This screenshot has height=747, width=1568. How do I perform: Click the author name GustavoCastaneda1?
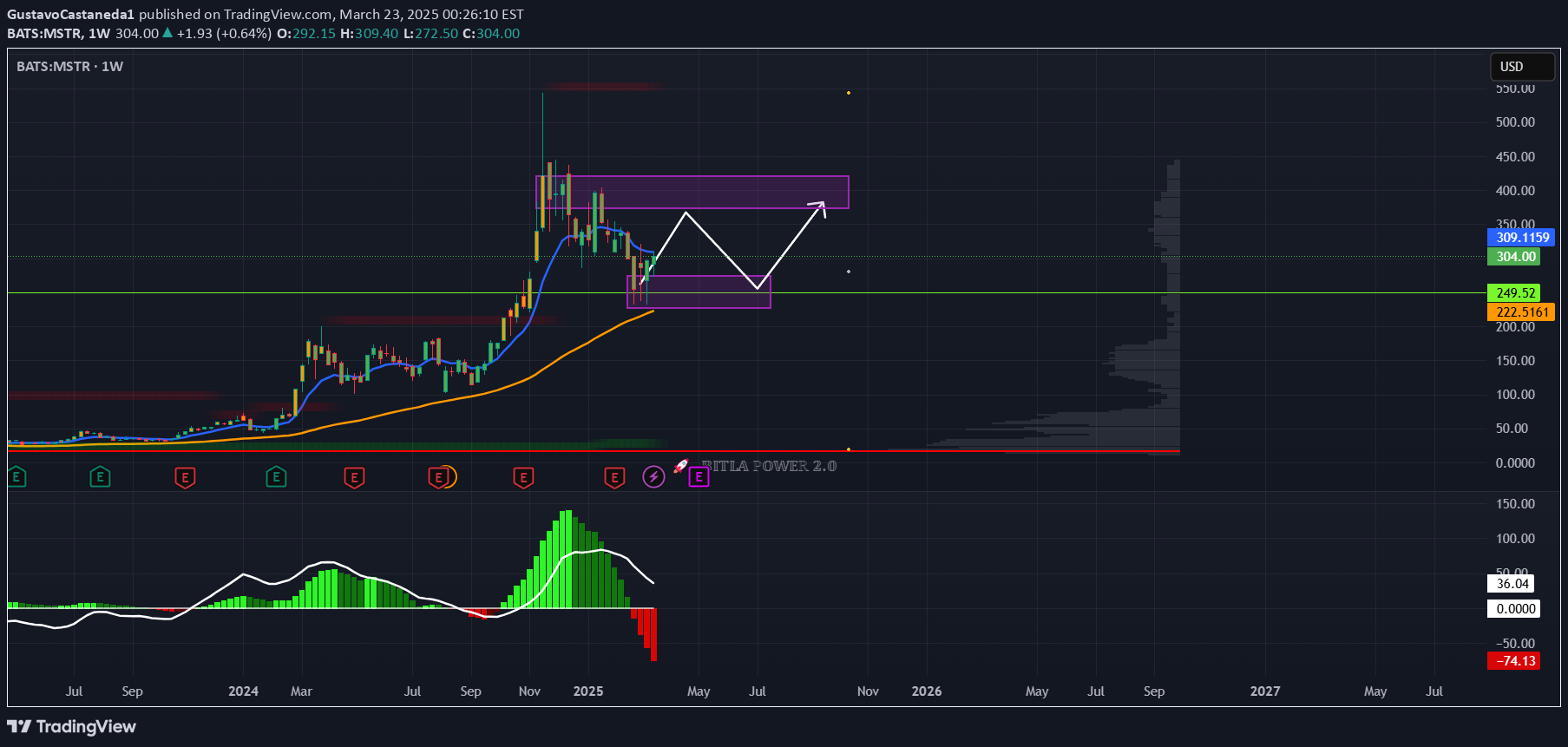pos(70,14)
